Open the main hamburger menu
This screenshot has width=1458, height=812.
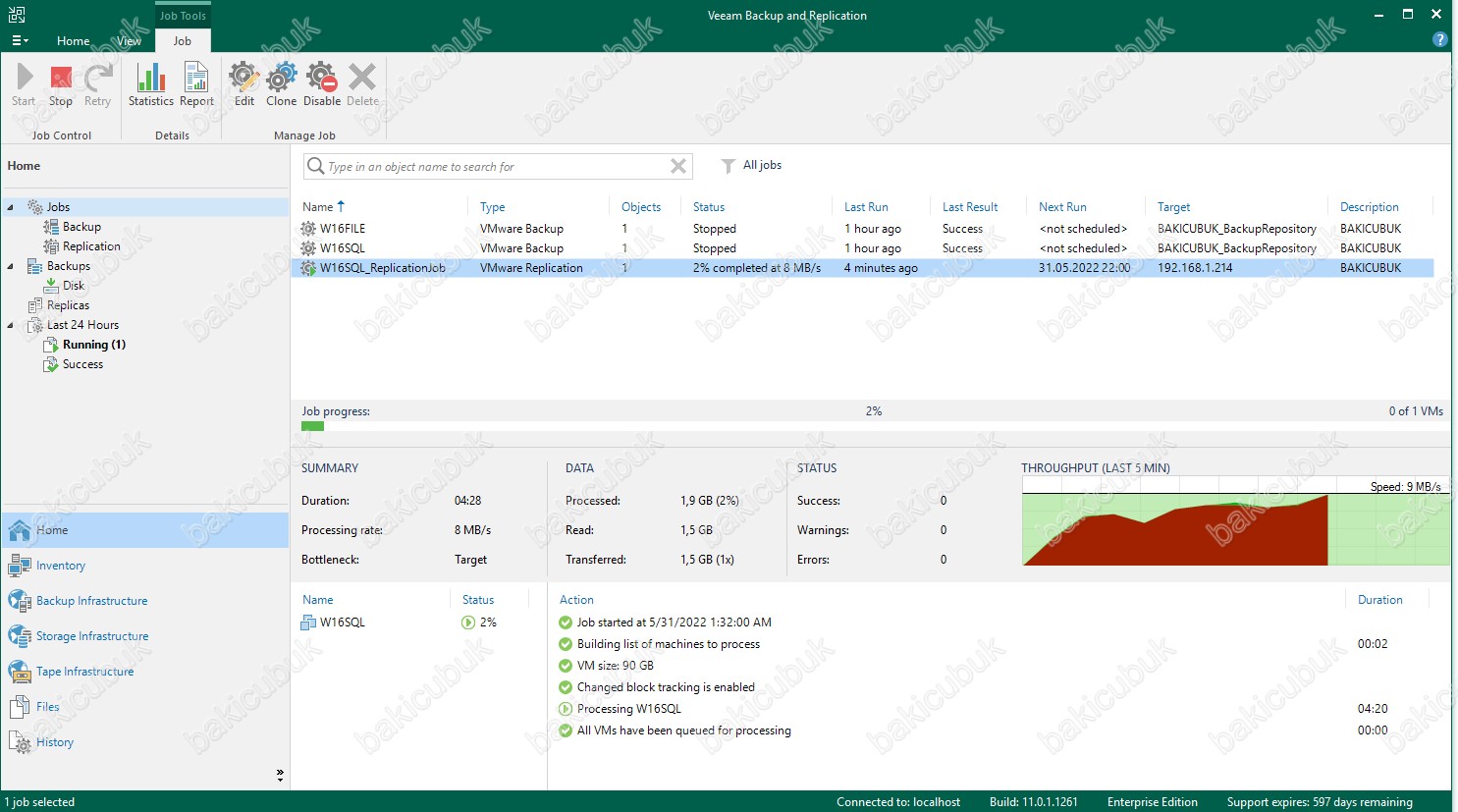point(20,40)
